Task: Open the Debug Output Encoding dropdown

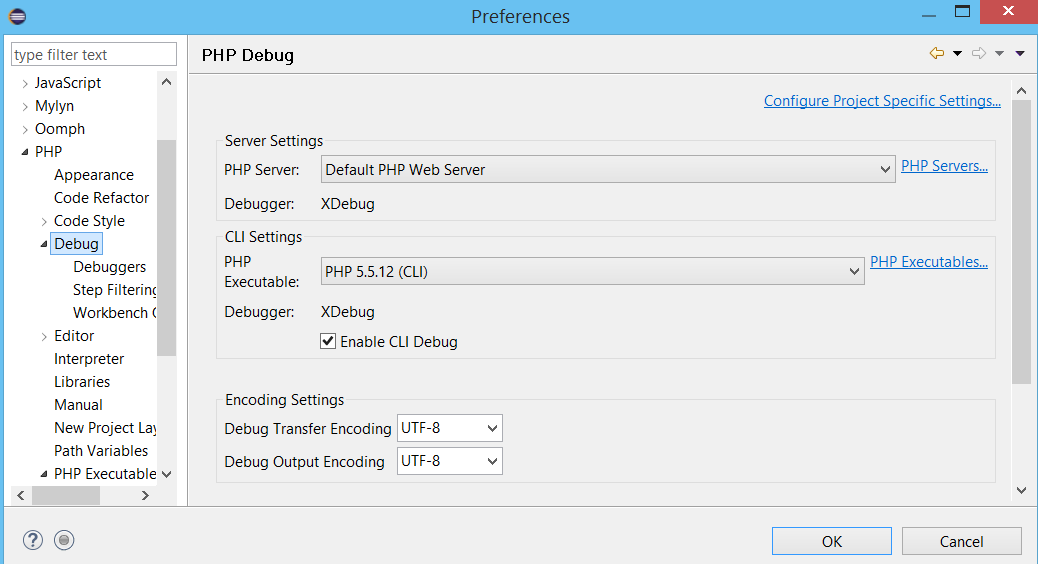Action: coord(449,461)
